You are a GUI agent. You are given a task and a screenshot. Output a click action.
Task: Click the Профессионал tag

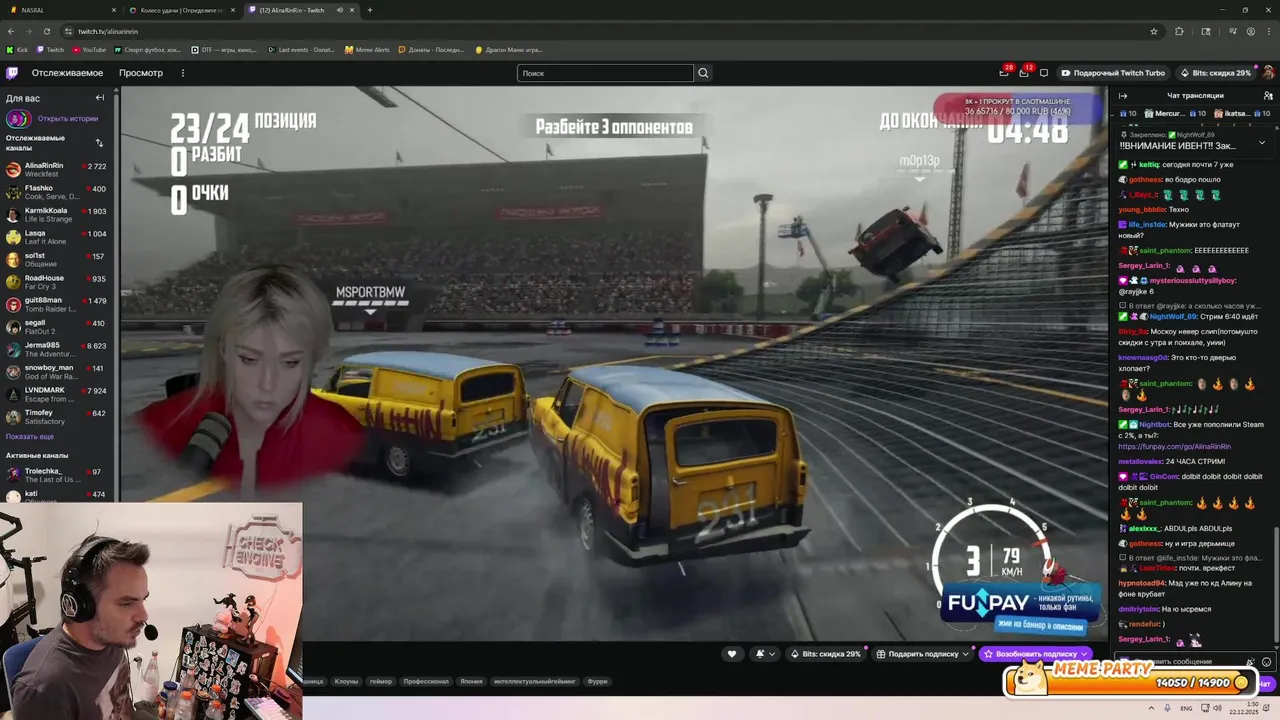[426, 681]
